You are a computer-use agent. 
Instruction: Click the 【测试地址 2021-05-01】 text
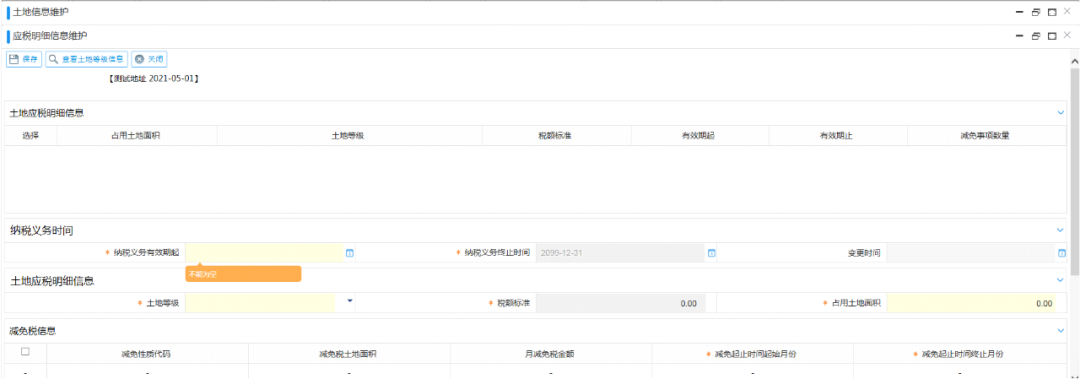tap(154, 79)
